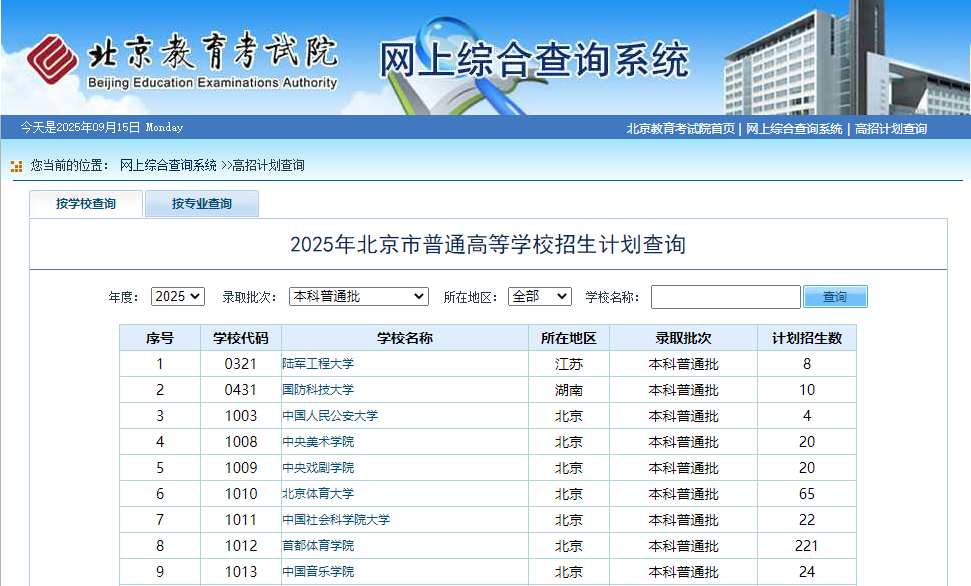Viewport: 971px width, 586px height.
Task: Click the orange location breadcrumb icon
Action: pos(16,166)
